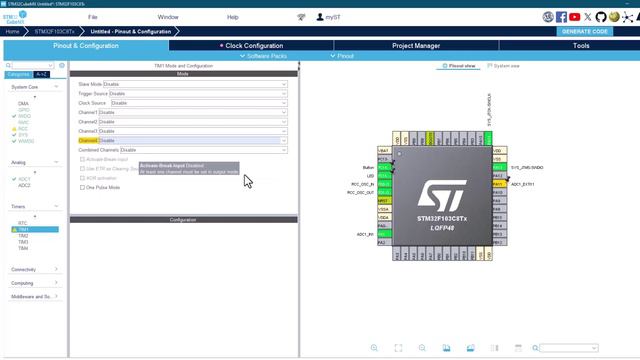
Task: Open the File menu
Action: [x=93, y=17]
